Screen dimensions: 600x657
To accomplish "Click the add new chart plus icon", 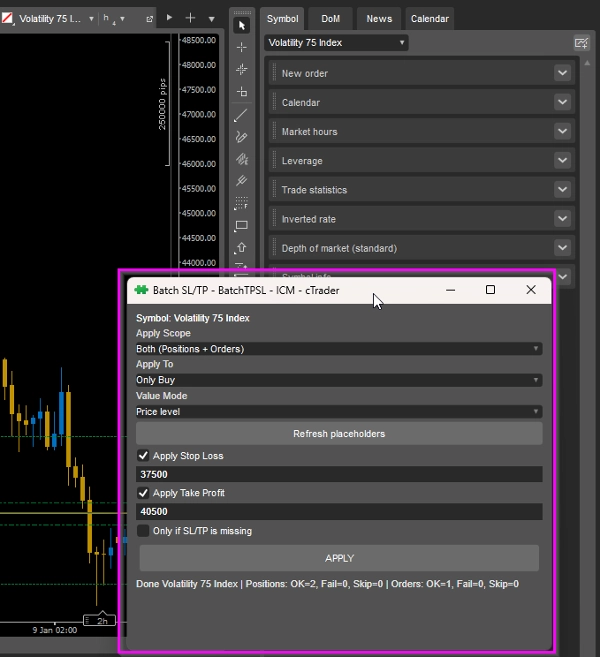I will click(190, 18).
